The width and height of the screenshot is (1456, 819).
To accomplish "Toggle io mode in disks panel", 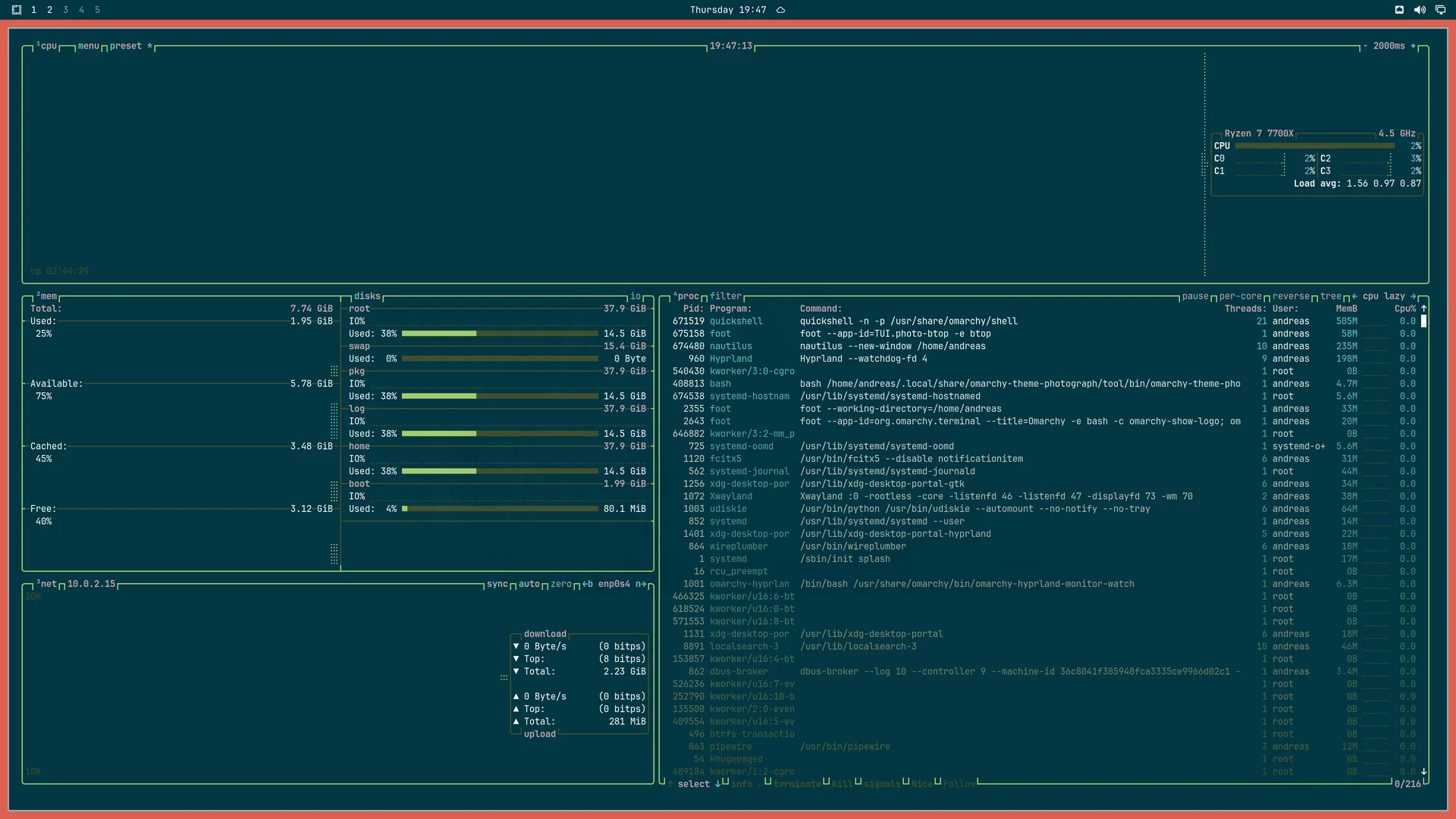I will (x=635, y=297).
